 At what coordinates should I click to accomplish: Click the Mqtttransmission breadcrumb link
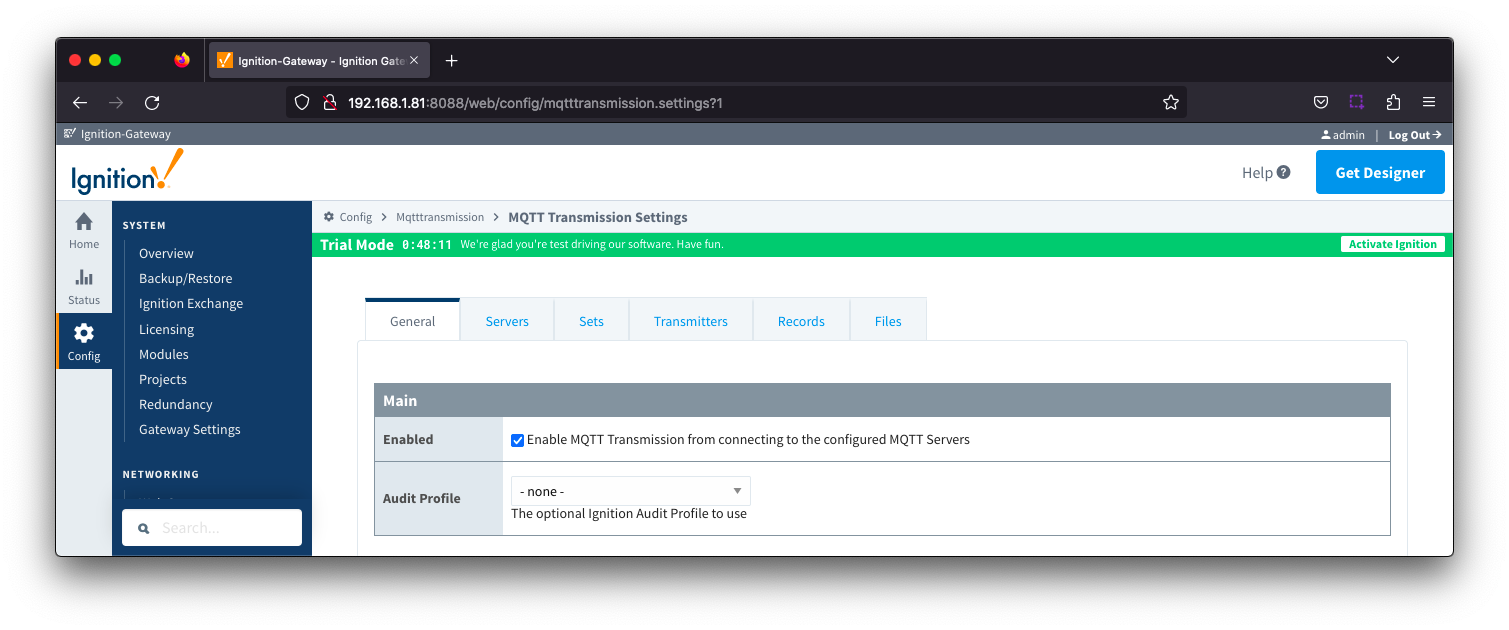coord(440,217)
